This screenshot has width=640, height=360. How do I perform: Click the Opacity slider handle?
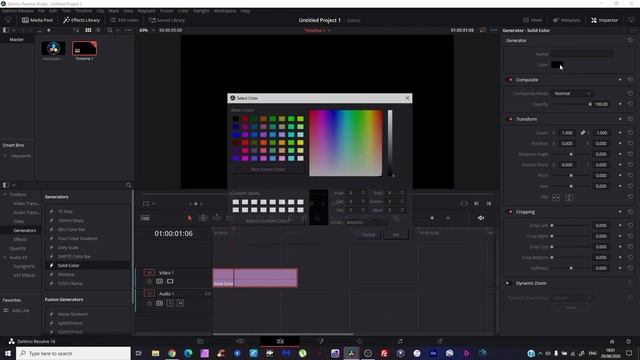(x=590, y=104)
